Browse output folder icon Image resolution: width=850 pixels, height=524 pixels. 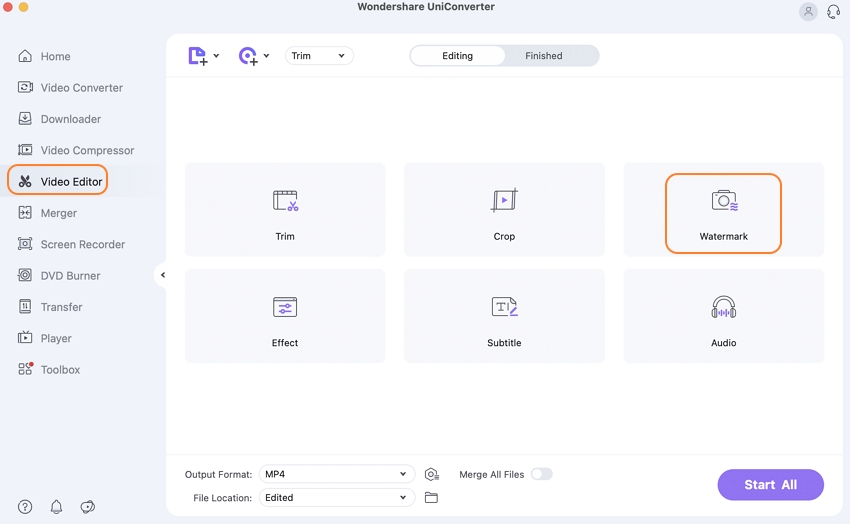pos(431,497)
